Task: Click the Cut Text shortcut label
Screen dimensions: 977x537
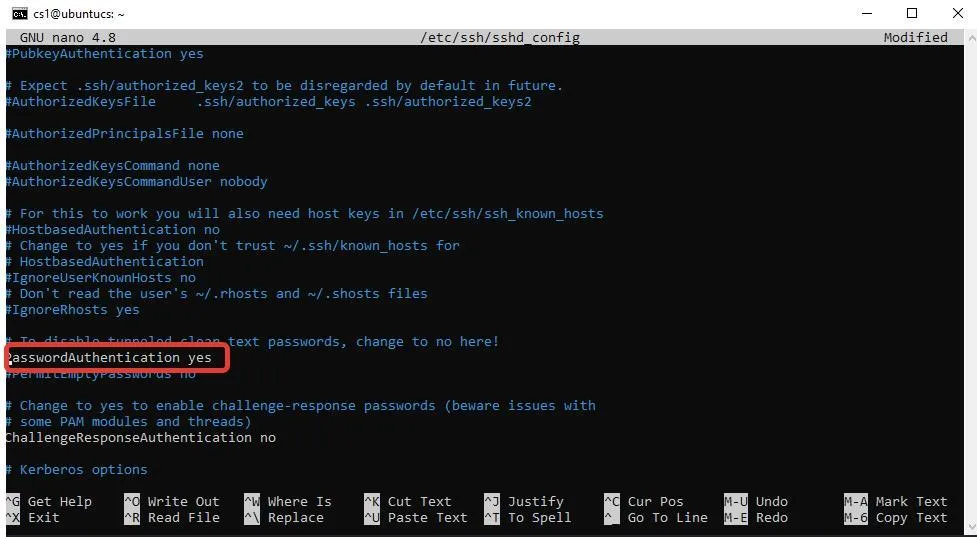Action: tap(419, 501)
